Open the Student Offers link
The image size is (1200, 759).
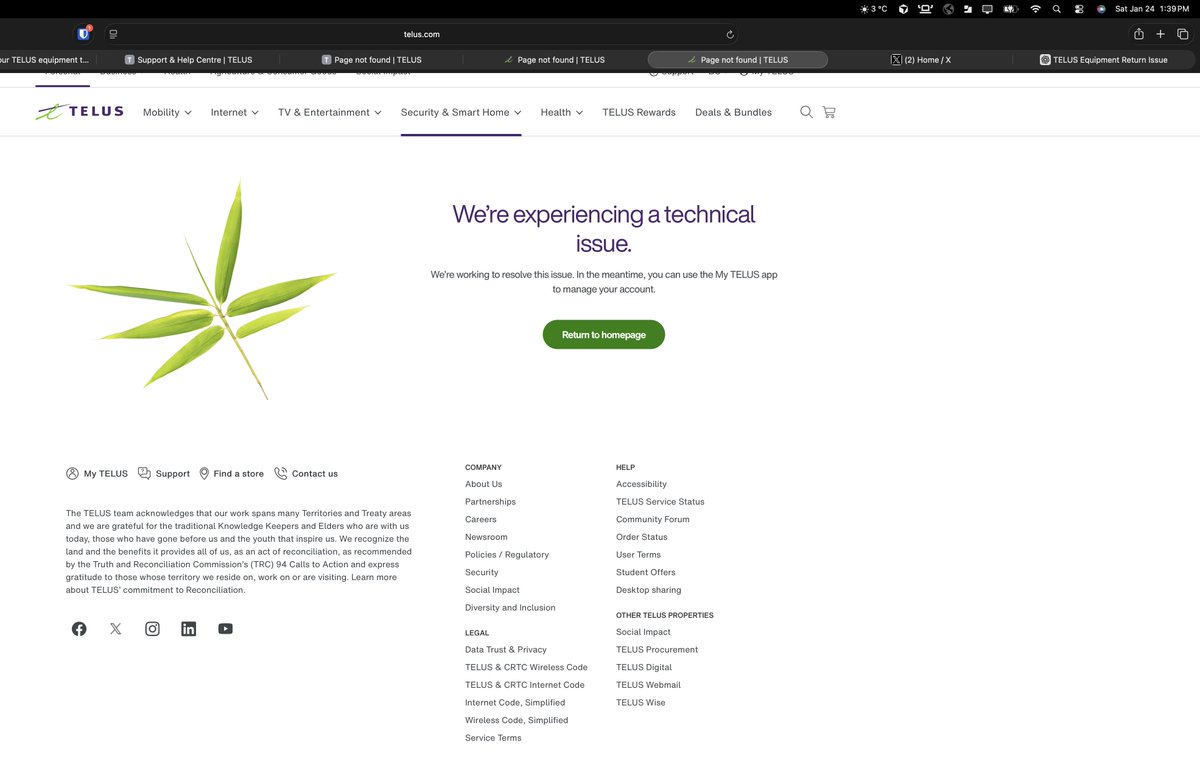click(x=646, y=573)
